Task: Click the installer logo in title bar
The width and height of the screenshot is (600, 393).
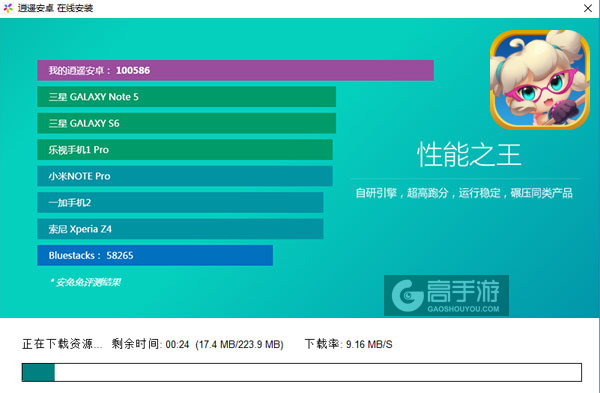Action: [8, 8]
